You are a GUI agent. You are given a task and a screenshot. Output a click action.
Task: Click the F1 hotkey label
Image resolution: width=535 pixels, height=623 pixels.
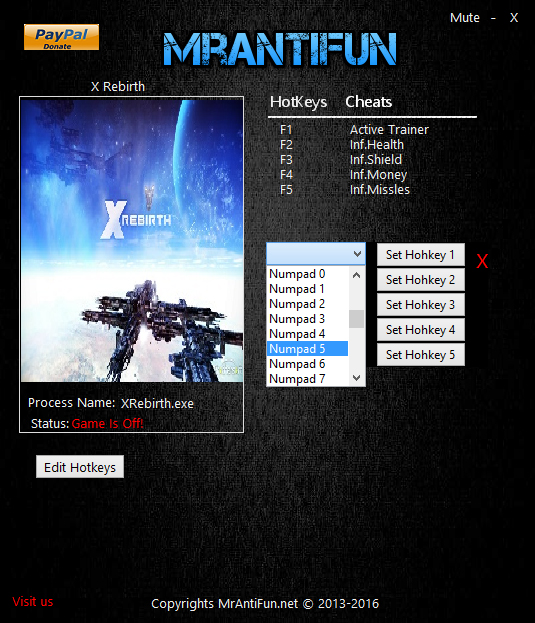coord(286,130)
